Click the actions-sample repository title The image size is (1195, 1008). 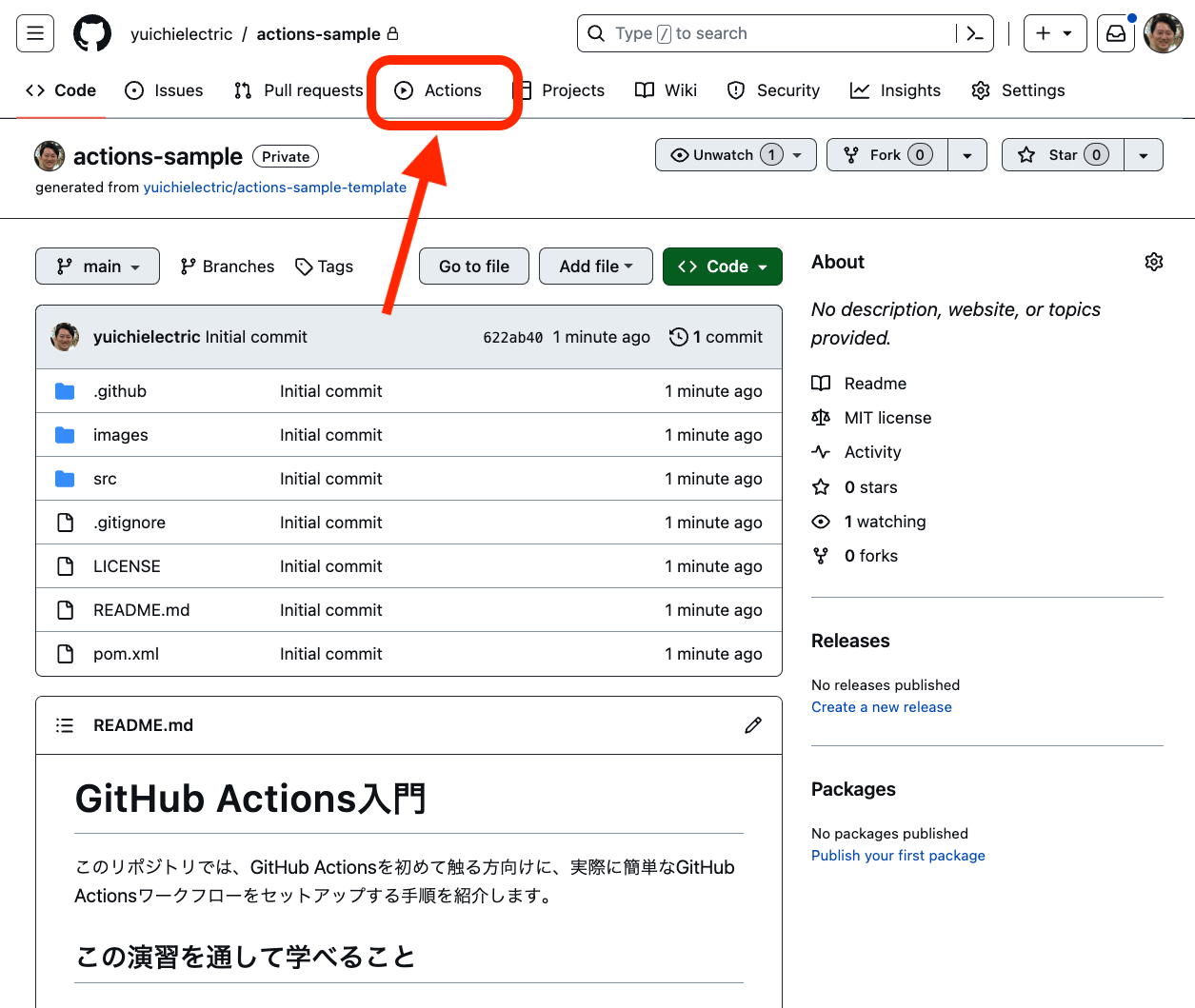pos(158,156)
